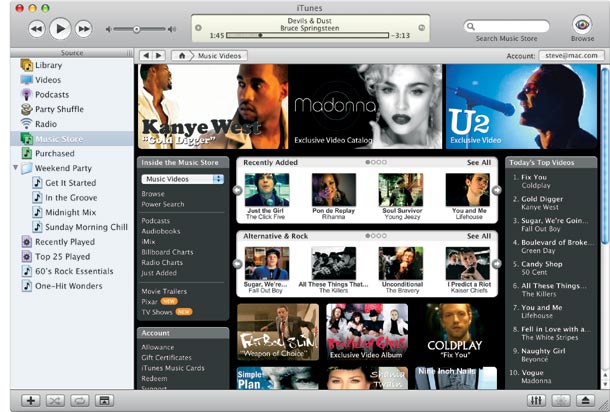610x412 pixels.
Task: Open TV Shows link
Action: (x=157, y=312)
